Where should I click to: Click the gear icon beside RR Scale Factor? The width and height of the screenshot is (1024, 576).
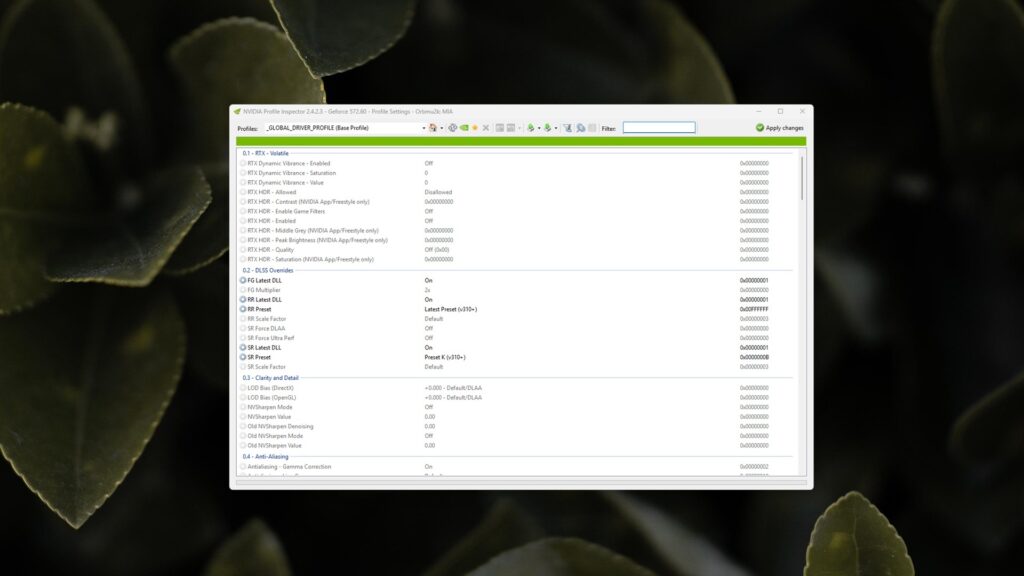coord(243,319)
